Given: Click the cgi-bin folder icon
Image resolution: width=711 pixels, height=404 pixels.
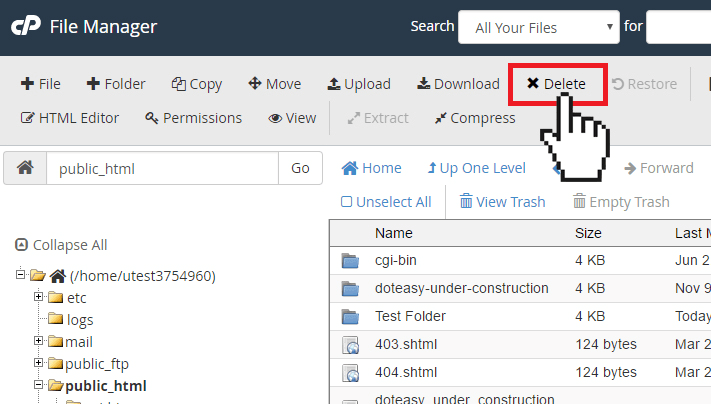Looking at the screenshot, I should (350, 261).
